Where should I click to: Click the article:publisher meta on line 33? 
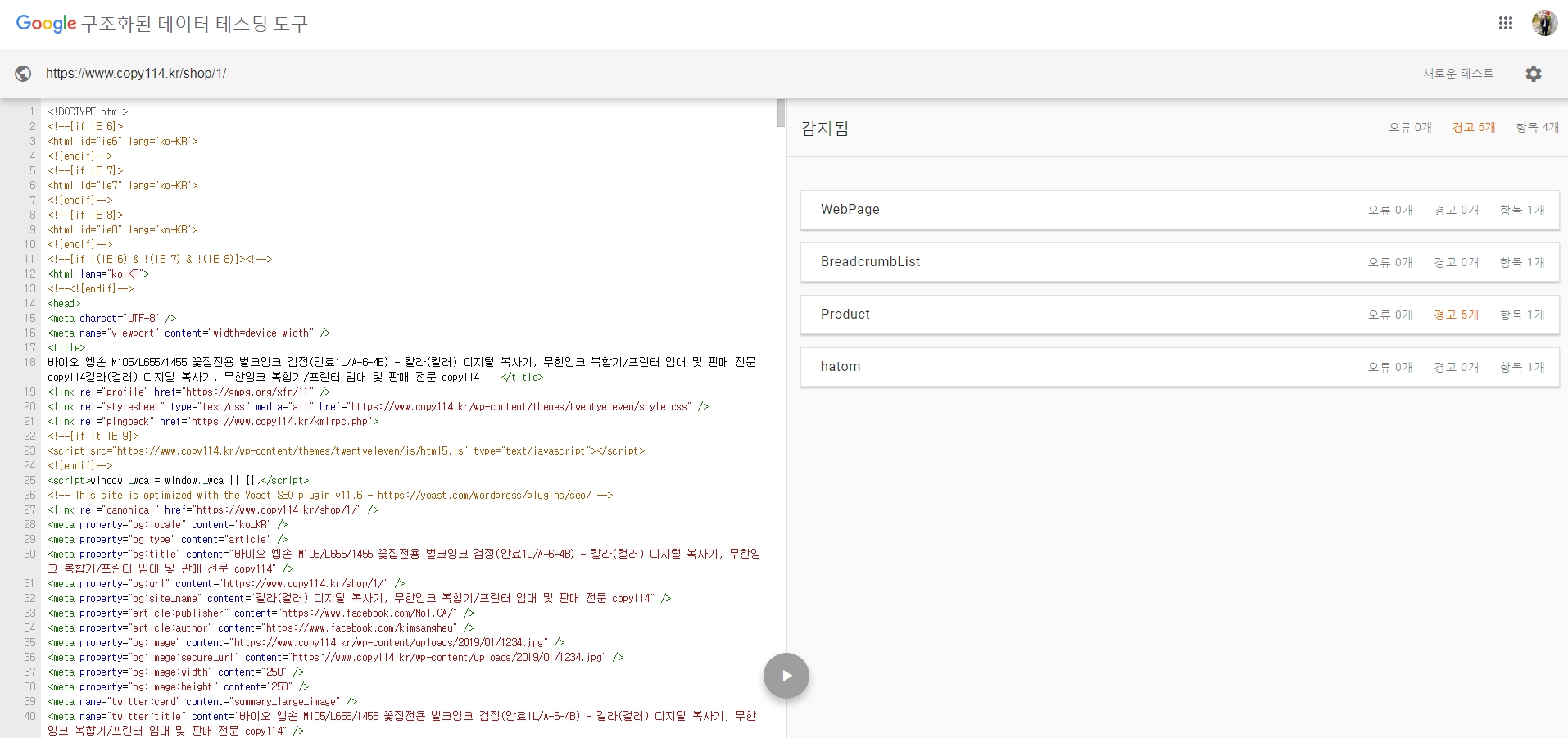(261, 613)
